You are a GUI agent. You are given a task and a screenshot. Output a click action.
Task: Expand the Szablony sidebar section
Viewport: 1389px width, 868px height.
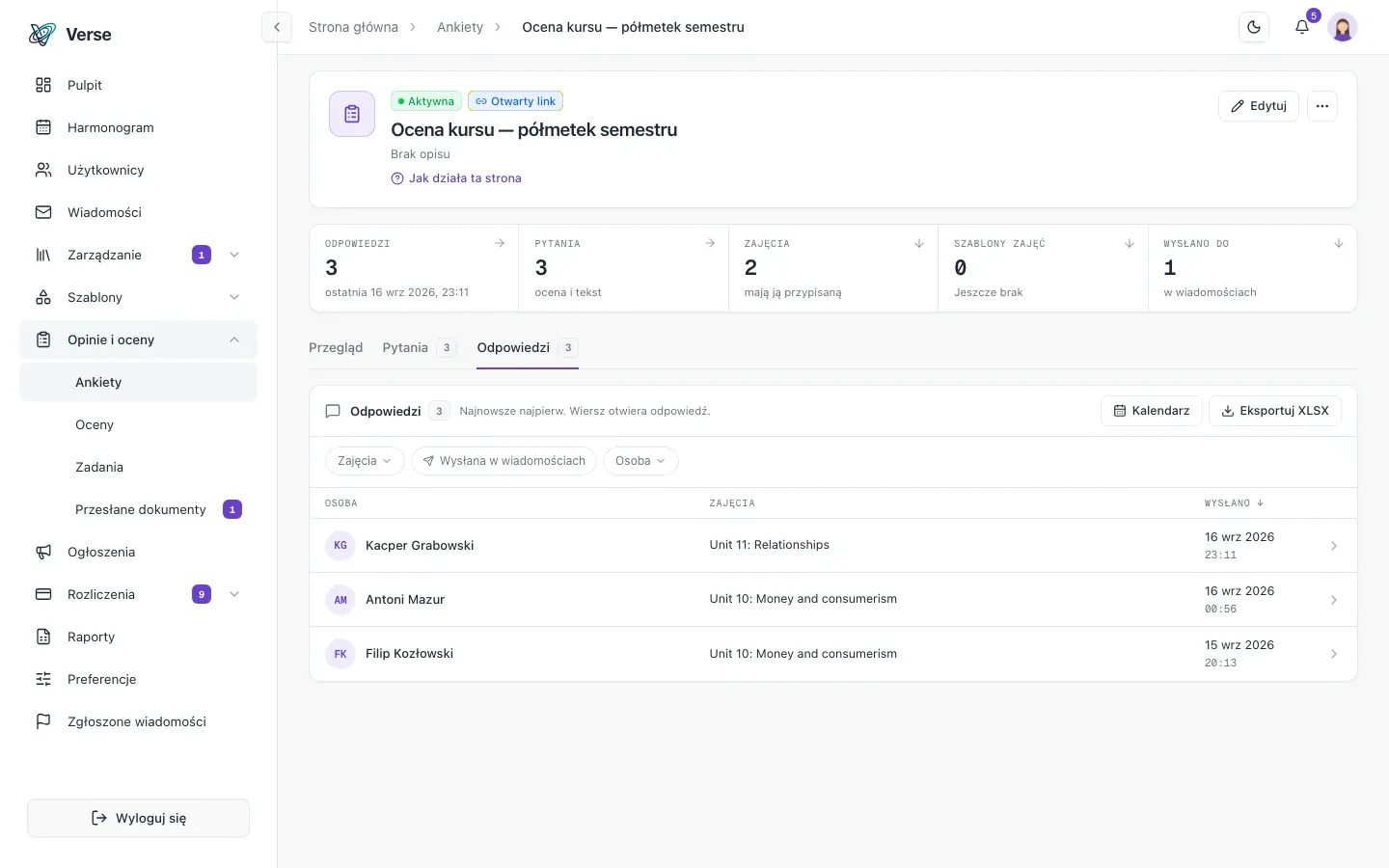139,297
